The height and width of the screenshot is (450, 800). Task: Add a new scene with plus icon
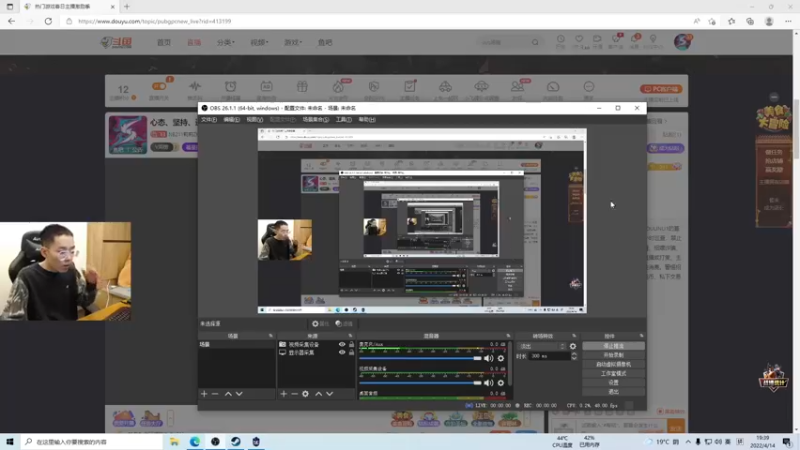pyautogui.click(x=204, y=394)
